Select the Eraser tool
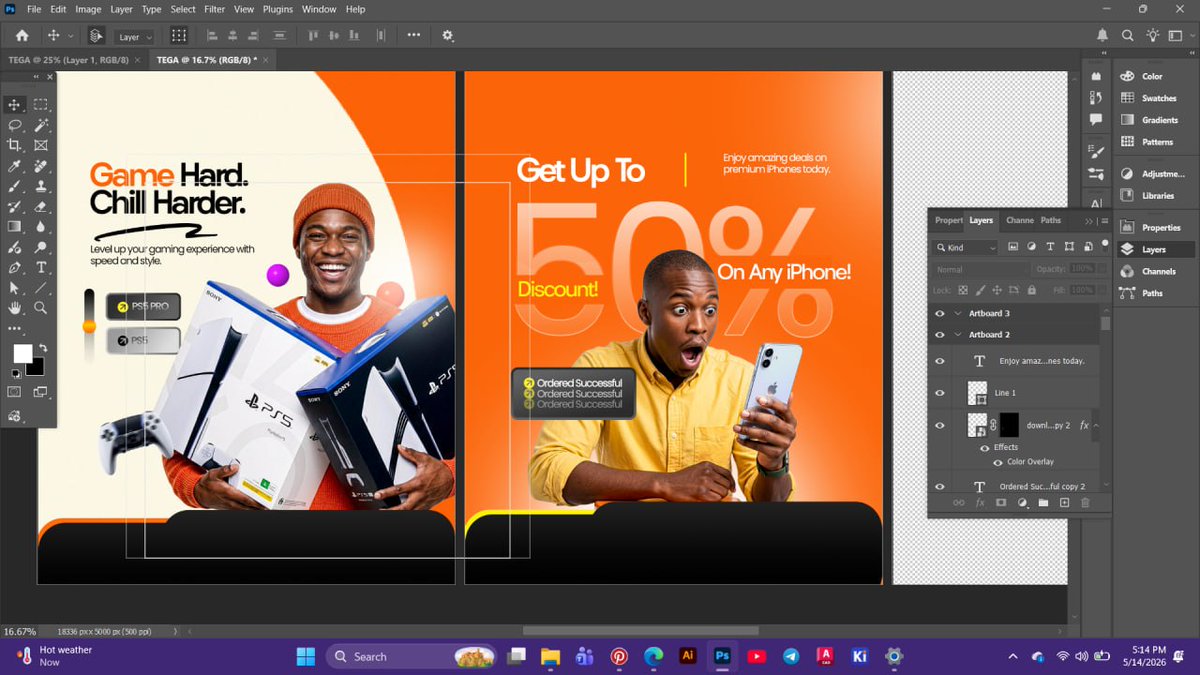Viewport: 1200px width, 675px height. [41, 207]
